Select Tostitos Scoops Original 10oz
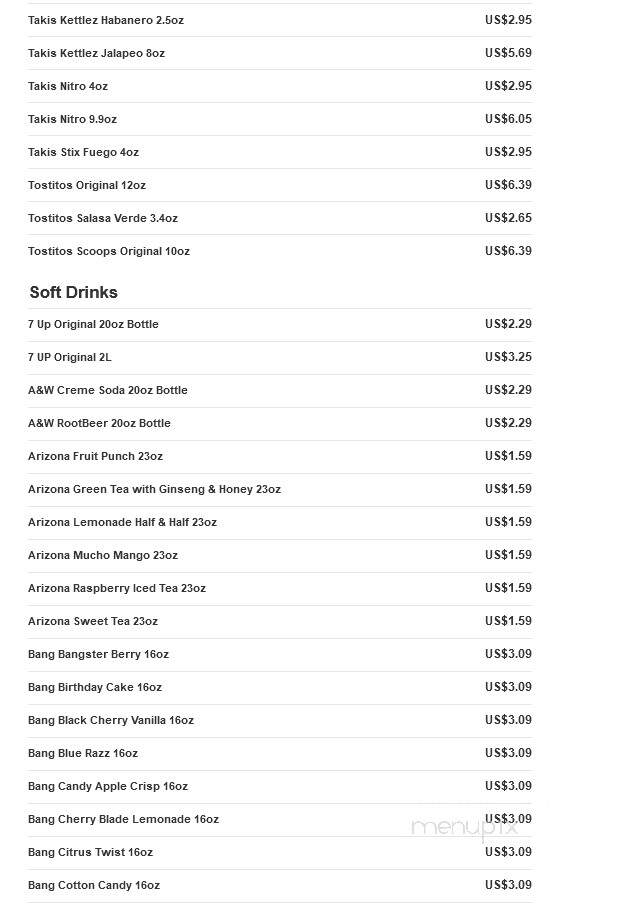The image size is (644, 910). pos(280,252)
